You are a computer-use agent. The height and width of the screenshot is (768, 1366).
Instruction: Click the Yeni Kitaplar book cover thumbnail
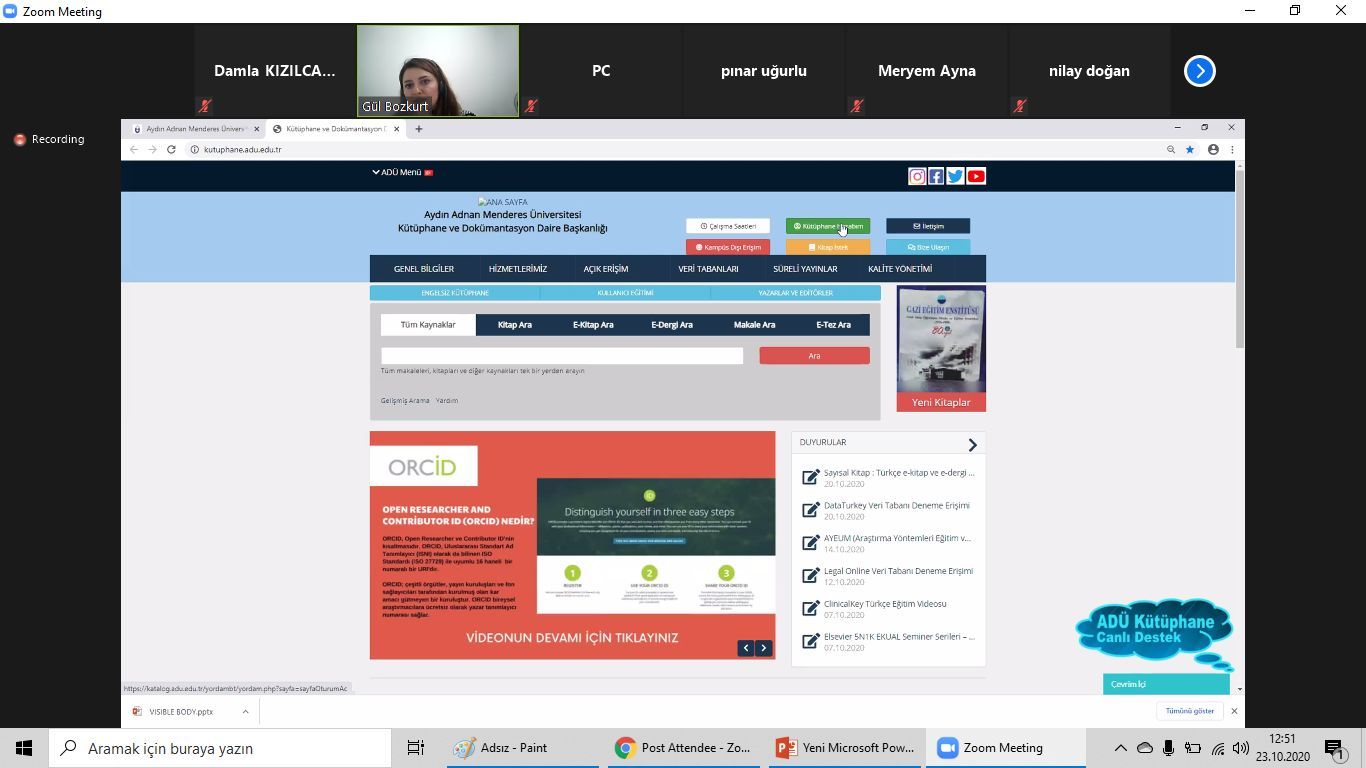[x=941, y=340]
